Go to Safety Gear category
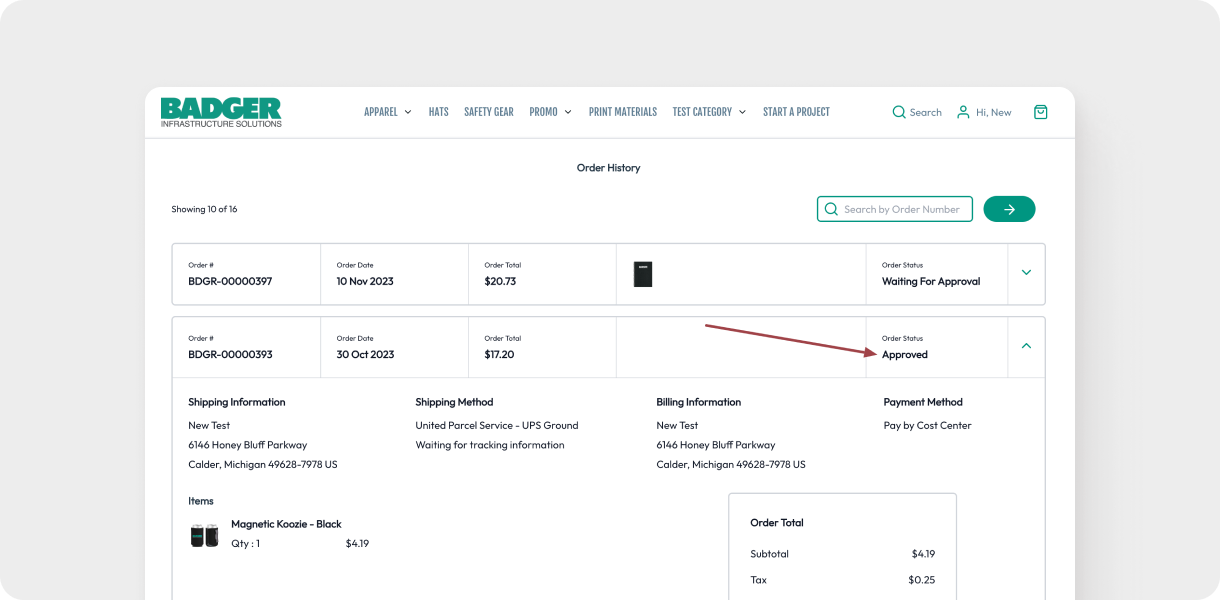The image size is (1220, 600). coord(489,112)
